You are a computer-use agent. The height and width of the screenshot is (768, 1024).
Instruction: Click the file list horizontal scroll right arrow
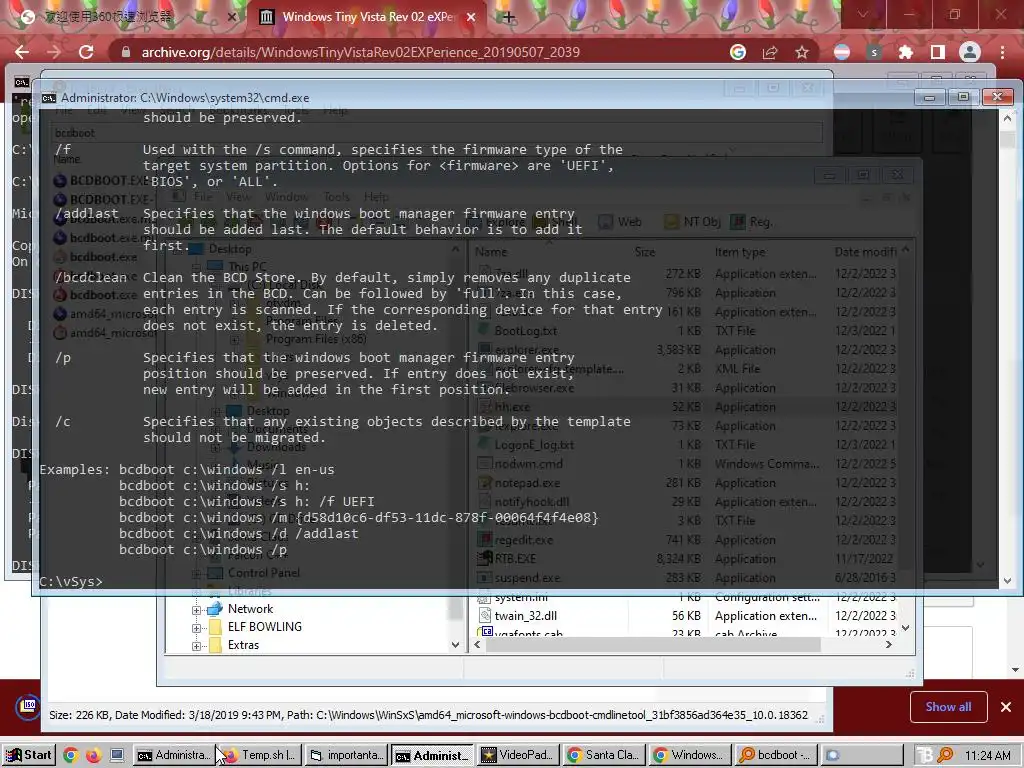[x=888, y=645]
